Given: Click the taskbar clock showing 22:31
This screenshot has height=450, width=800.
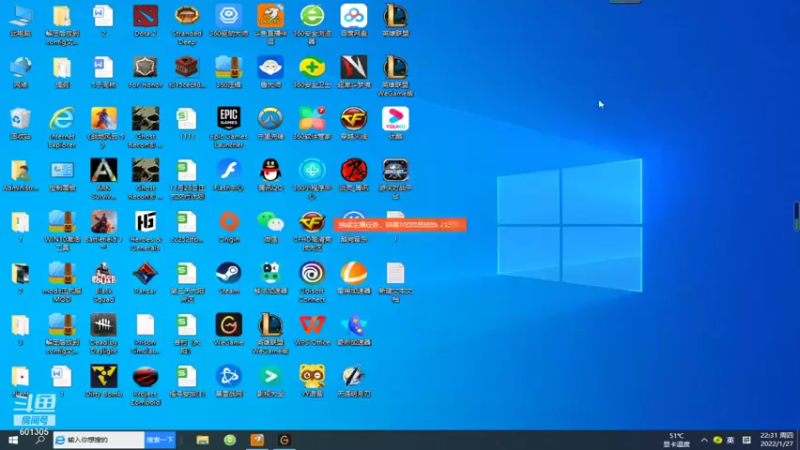Looking at the screenshot, I should 777,440.
